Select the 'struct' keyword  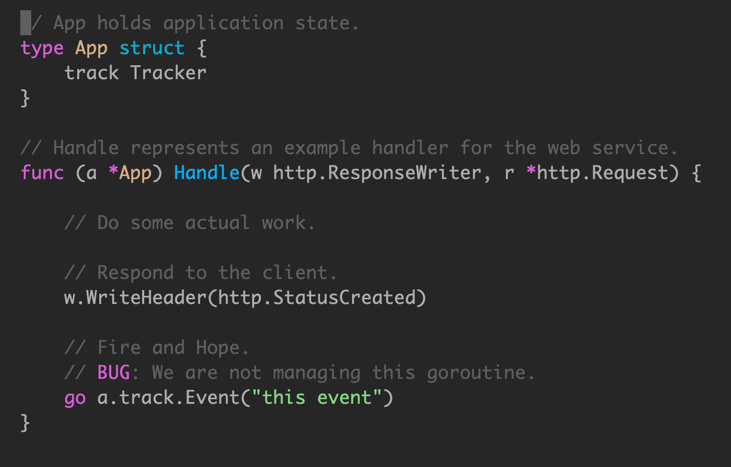point(152,48)
